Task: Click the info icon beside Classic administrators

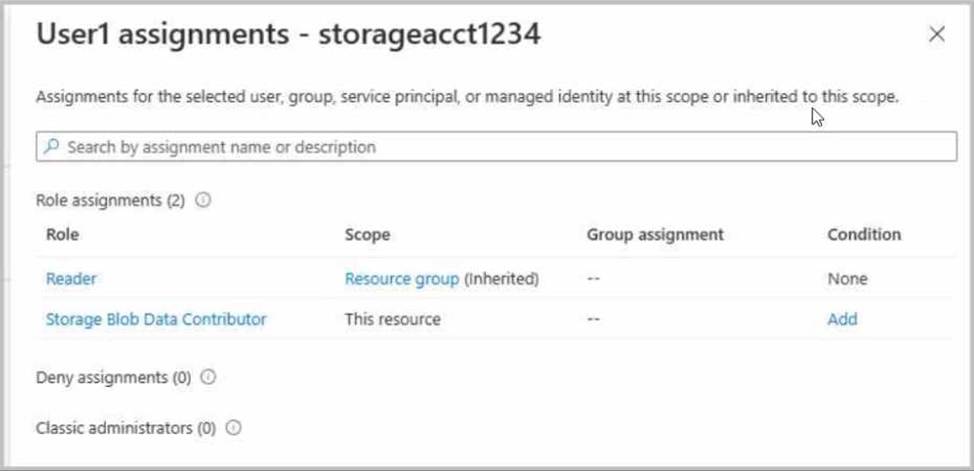Action: [x=233, y=428]
